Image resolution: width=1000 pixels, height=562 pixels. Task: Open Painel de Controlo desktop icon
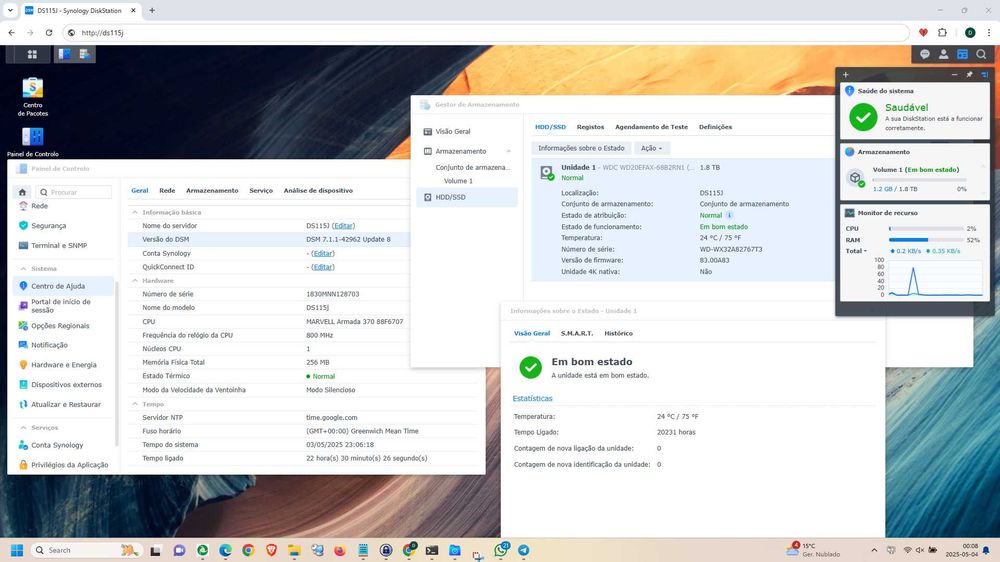tap(33, 142)
